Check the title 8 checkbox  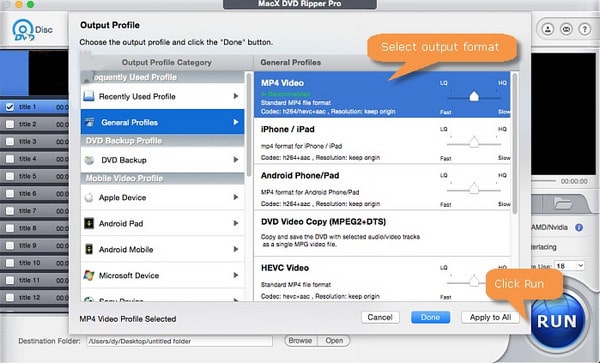(10, 228)
